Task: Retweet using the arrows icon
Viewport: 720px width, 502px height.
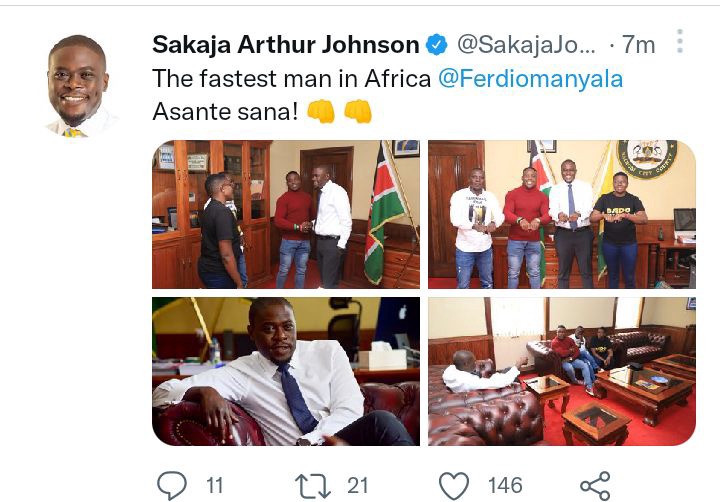Action: coord(313,486)
